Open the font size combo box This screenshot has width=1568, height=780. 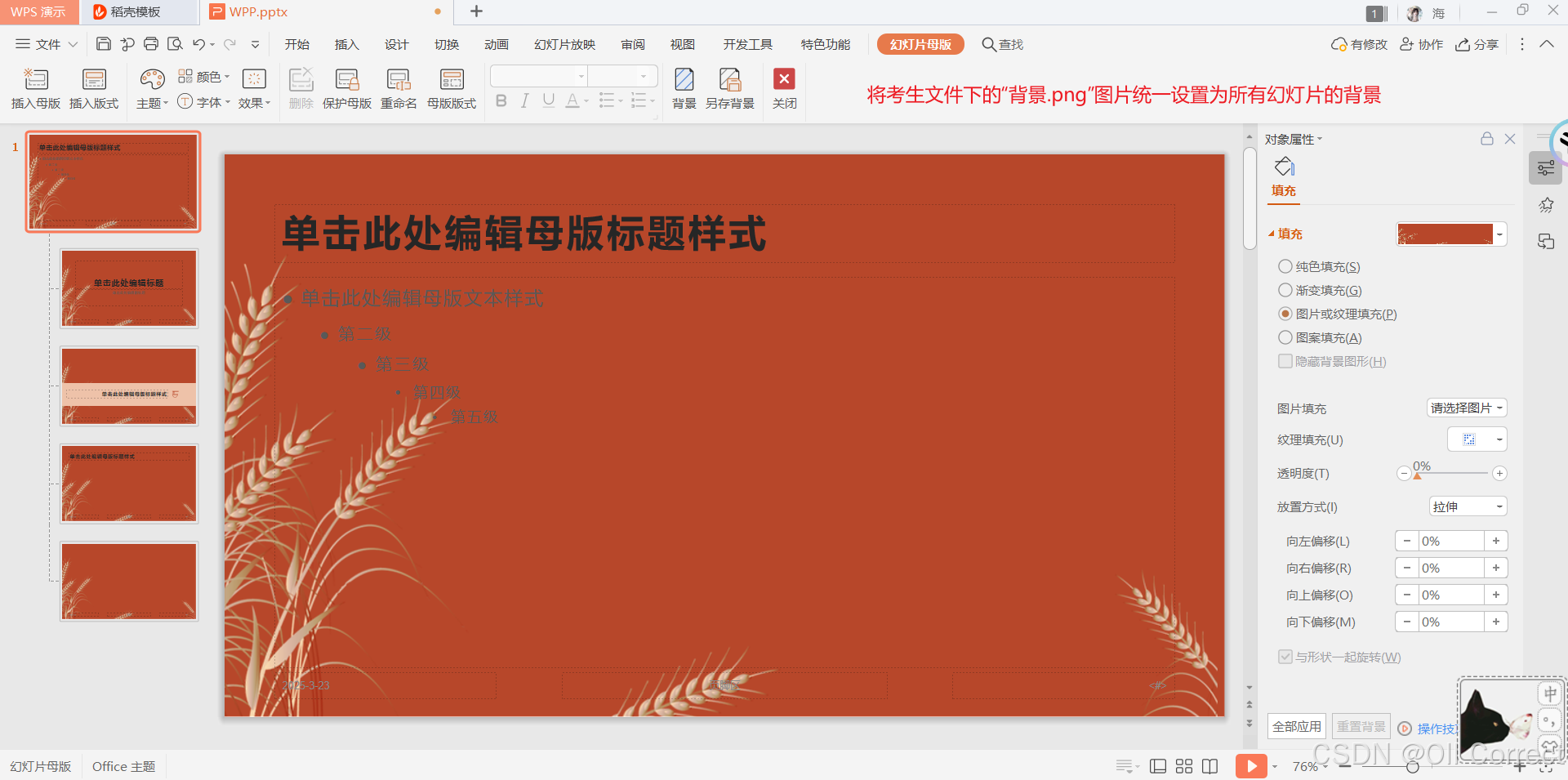pyautogui.click(x=623, y=76)
